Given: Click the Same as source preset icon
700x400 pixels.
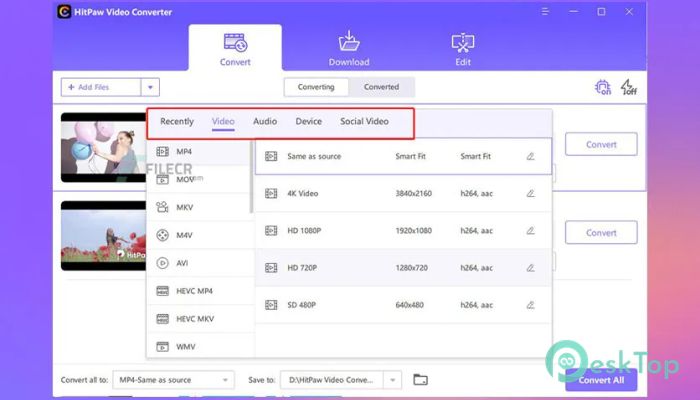Looking at the screenshot, I should click(271, 156).
